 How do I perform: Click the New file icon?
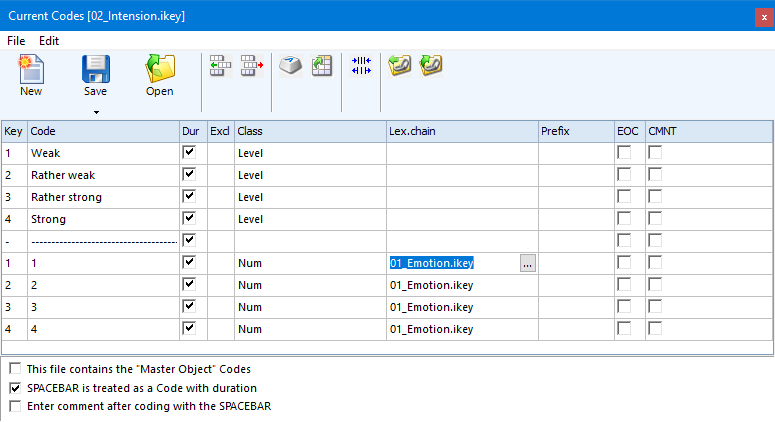(x=31, y=70)
